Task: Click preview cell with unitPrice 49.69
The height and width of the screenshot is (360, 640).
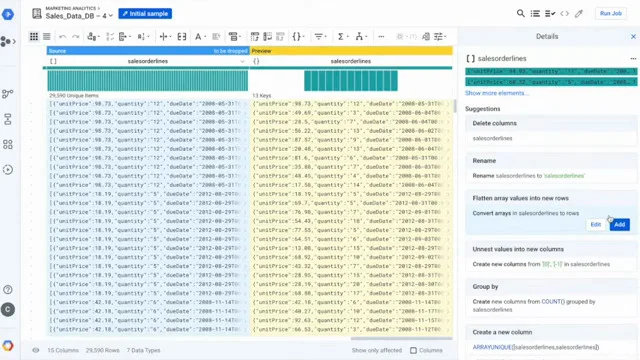Action: pos(351,113)
